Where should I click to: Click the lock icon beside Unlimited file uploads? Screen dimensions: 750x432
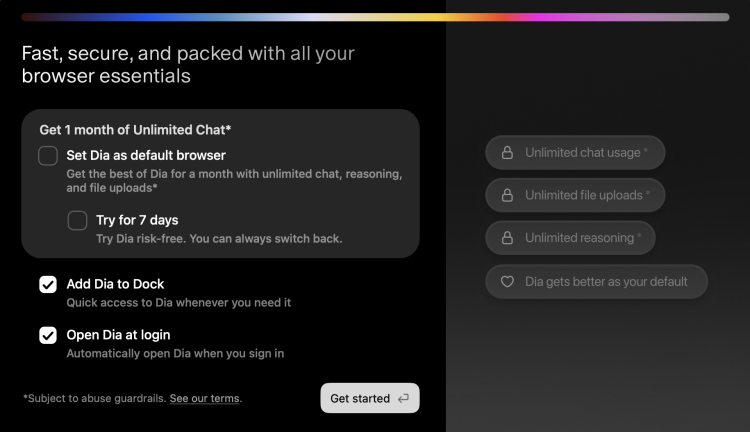click(x=507, y=196)
